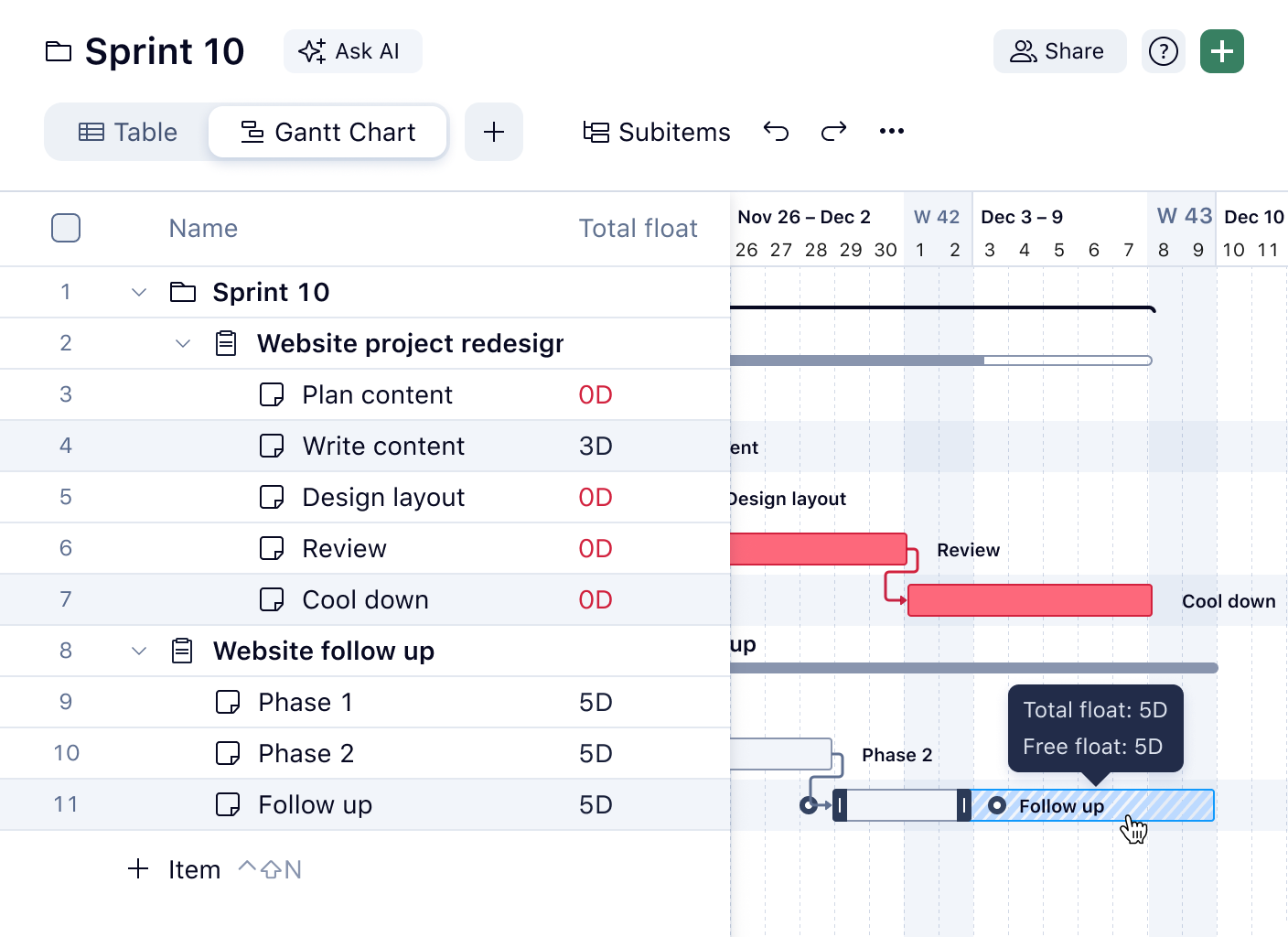This screenshot has height=937, width=1288.
Task: Click the task icon next to Phase 2
Action: click(228, 753)
